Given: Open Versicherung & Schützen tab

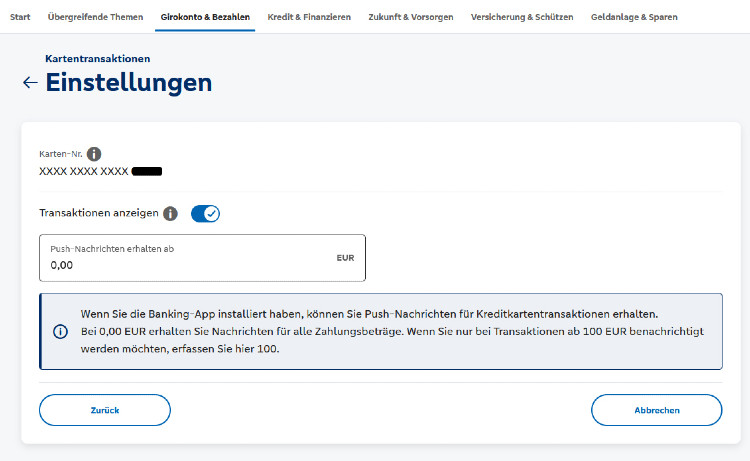Looking at the screenshot, I should pyautogui.click(x=522, y=17).
